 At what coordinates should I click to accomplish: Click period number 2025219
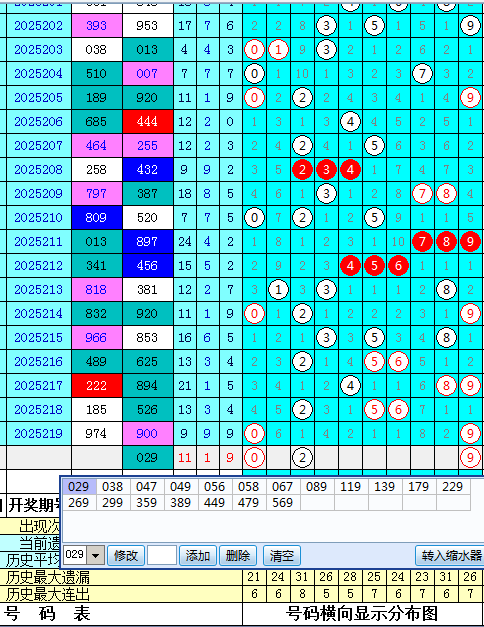point(38,433)
